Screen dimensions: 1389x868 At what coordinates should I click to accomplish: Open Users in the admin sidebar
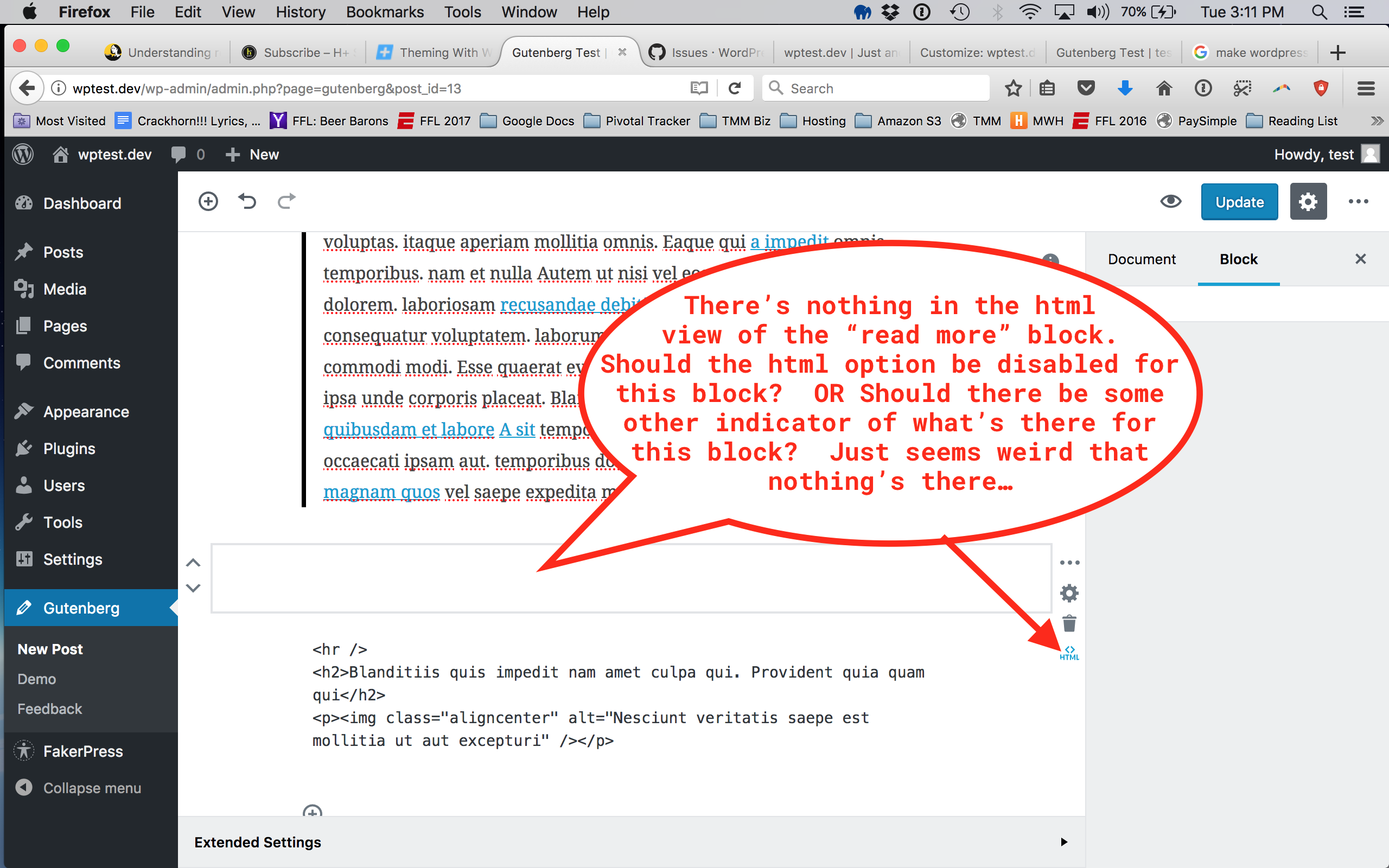63,486
